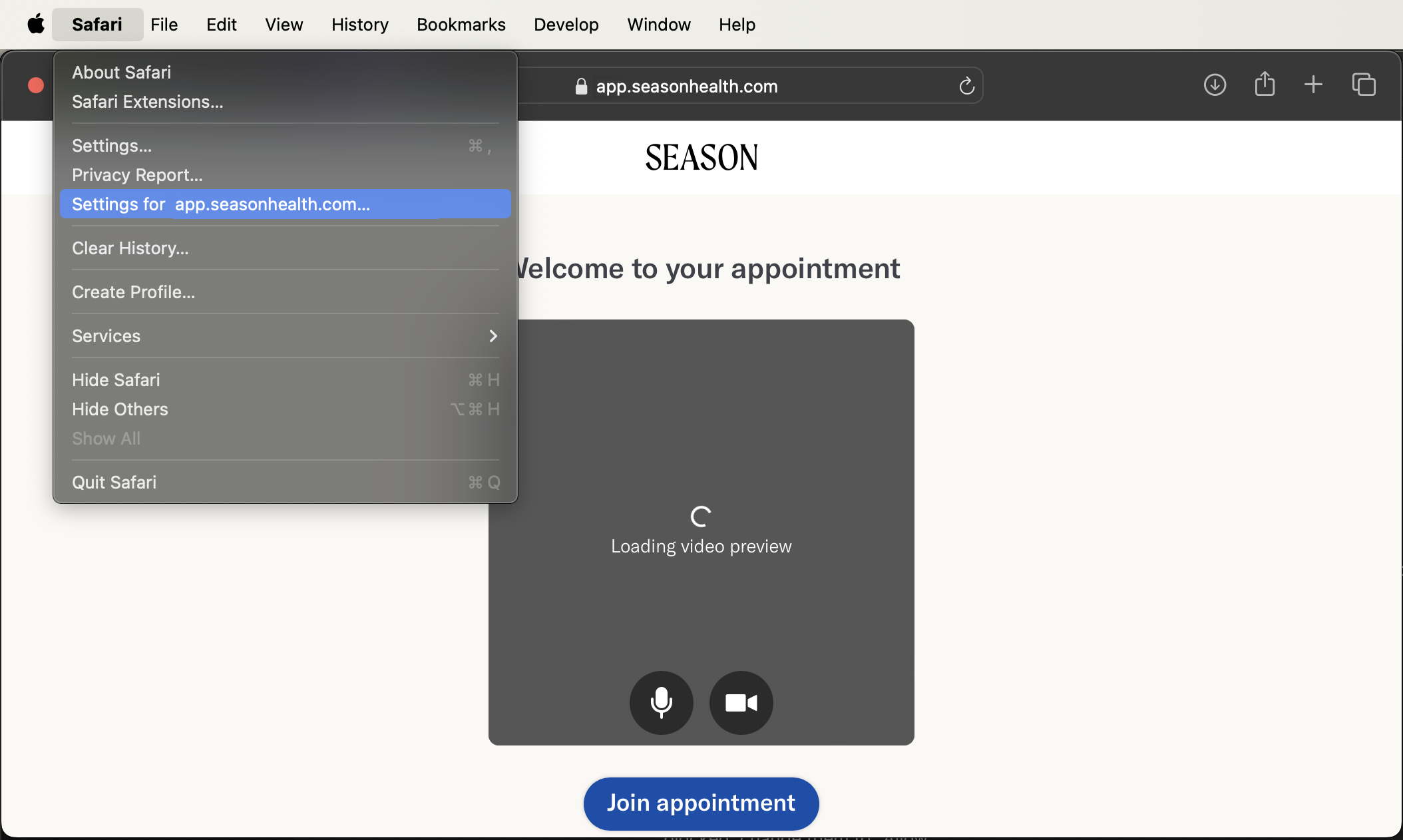Open the Help menu
Screen dimensions: 1403x840
point(737,25)
